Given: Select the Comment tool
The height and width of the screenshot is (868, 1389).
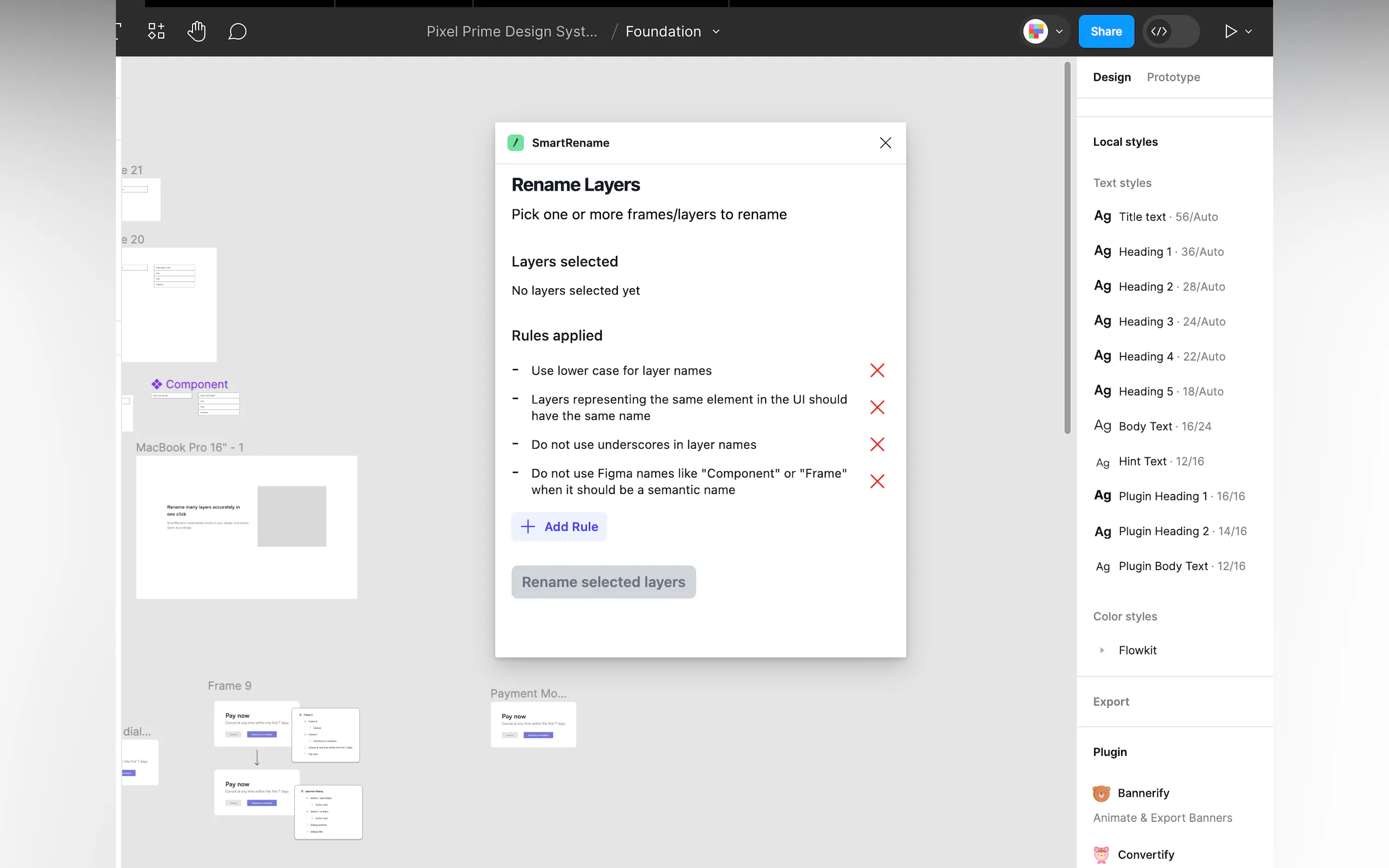Looking at the screenshot, I should [x=237, y=32].
